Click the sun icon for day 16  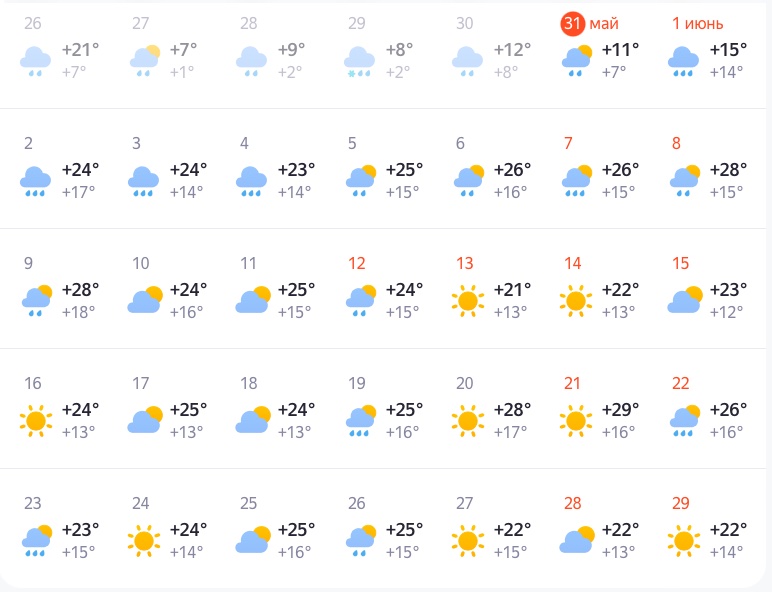[x=35, y=420]
